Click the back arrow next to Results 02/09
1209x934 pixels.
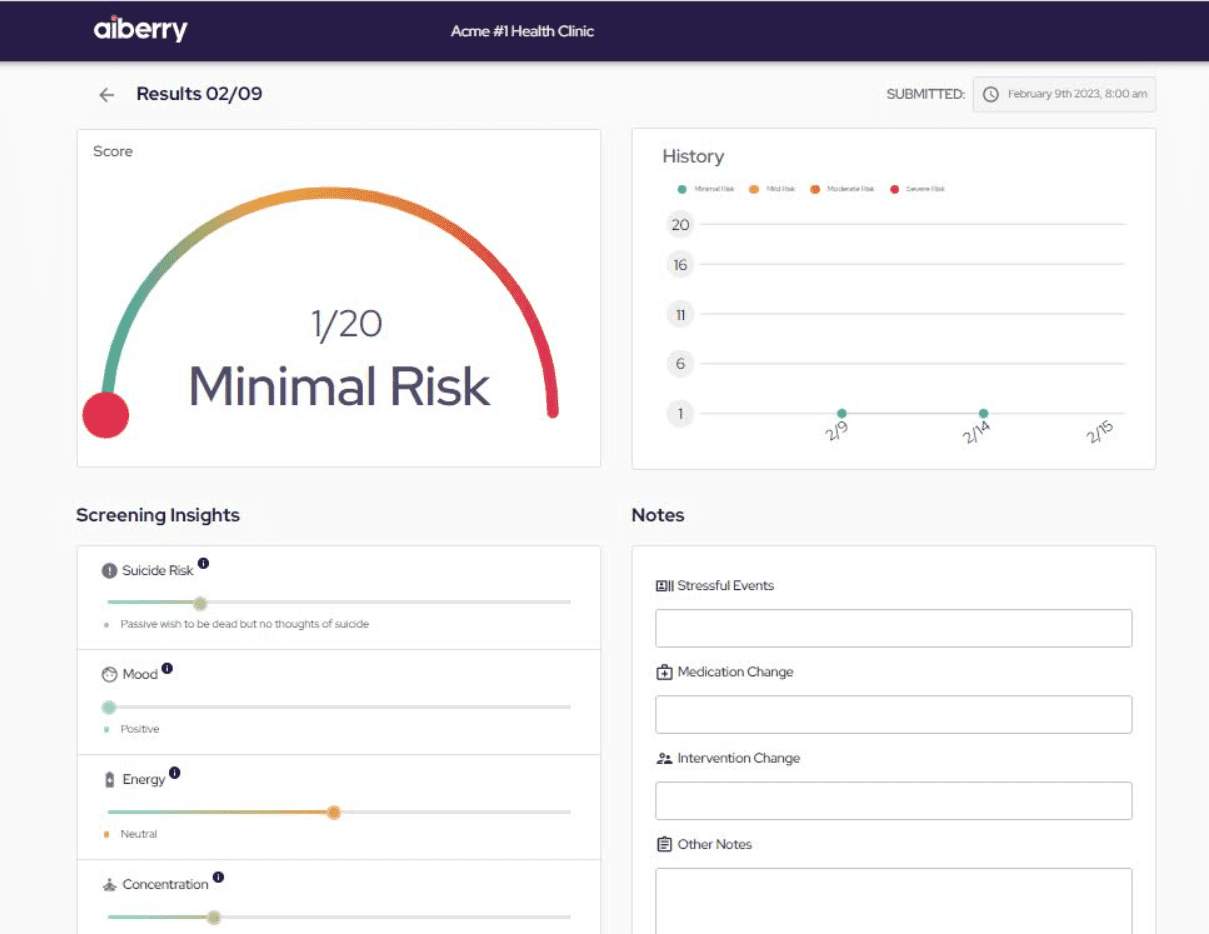pyautogui.click(x=105, y=93)
